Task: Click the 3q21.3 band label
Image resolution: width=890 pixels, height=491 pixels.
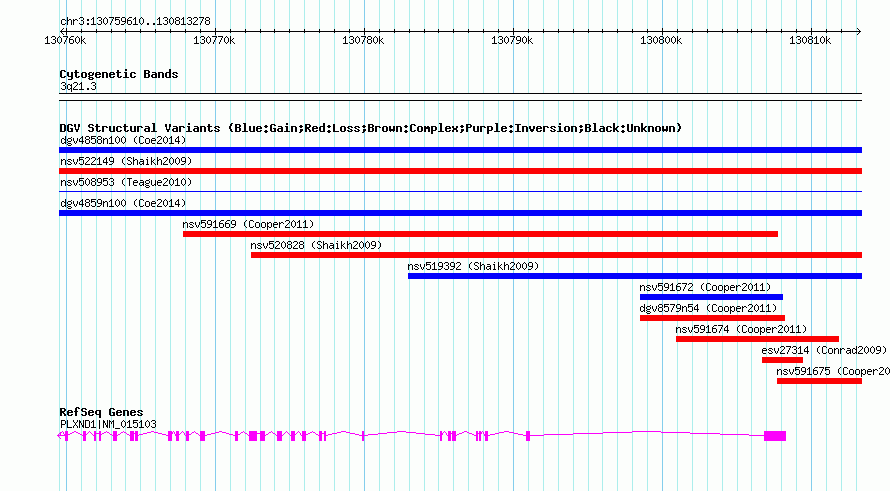Action: (78, 86)
